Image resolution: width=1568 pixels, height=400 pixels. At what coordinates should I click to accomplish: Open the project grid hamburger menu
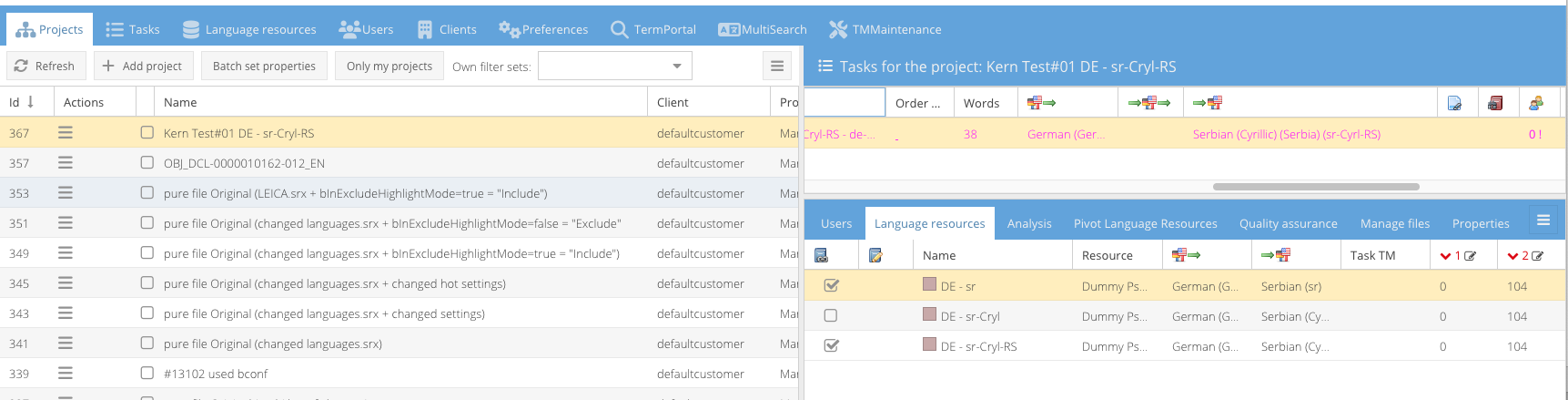pos(777,66)
